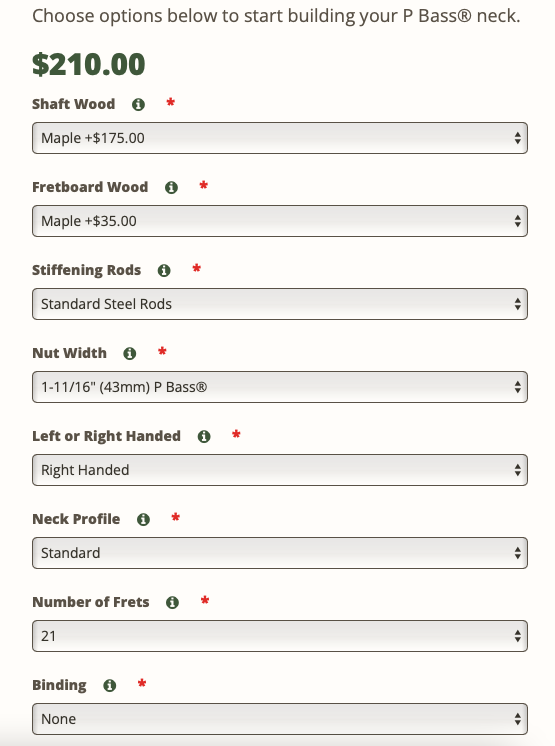Image resolution: width=555 pixels, height=746 pixels.
Task: Click the Nut Width info icon
Action: pyautogui.click(x=130, y=353)
